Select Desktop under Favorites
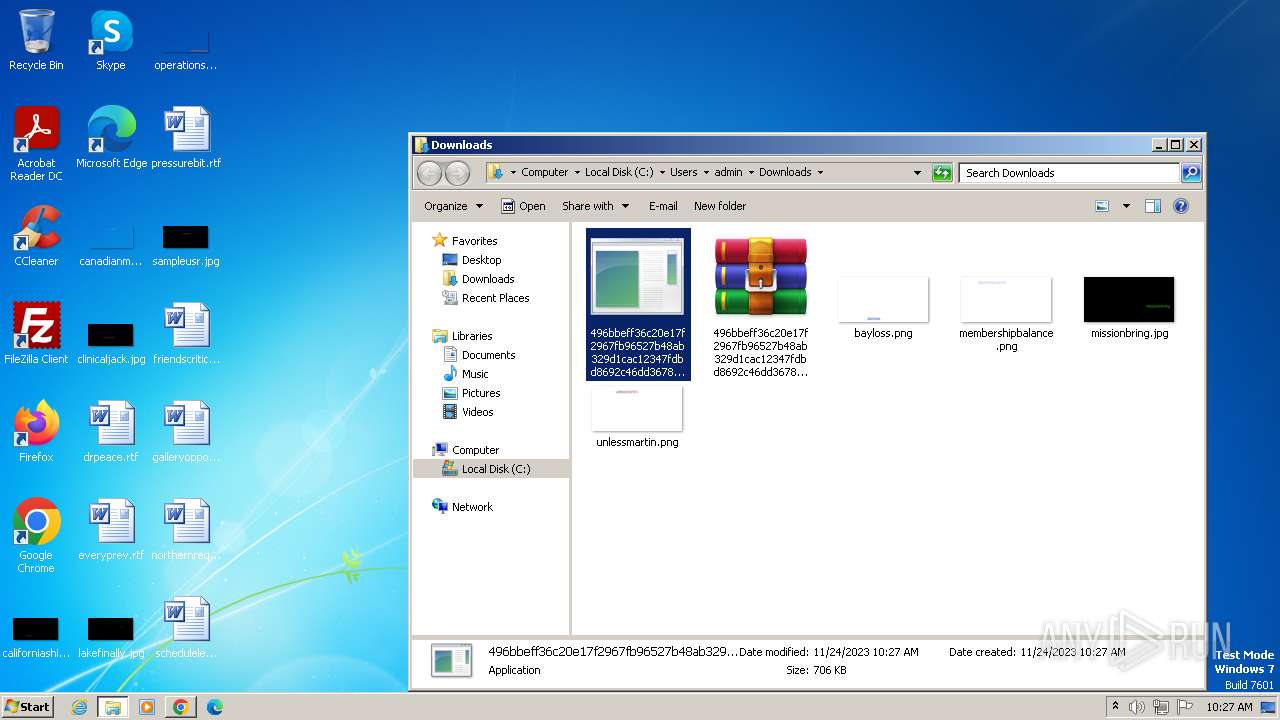1280x720 pixels. [x=481, y=260]
